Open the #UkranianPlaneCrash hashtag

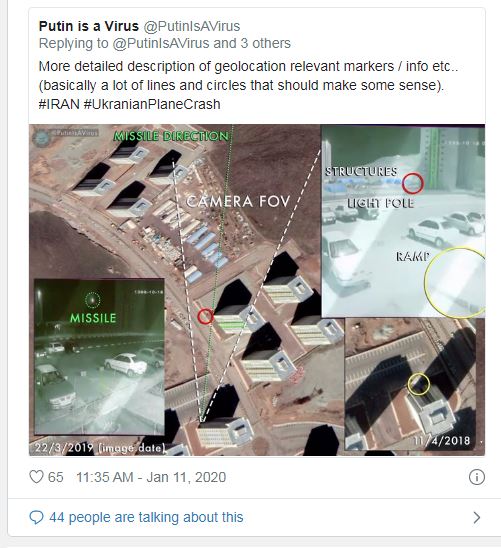(152, 104)
